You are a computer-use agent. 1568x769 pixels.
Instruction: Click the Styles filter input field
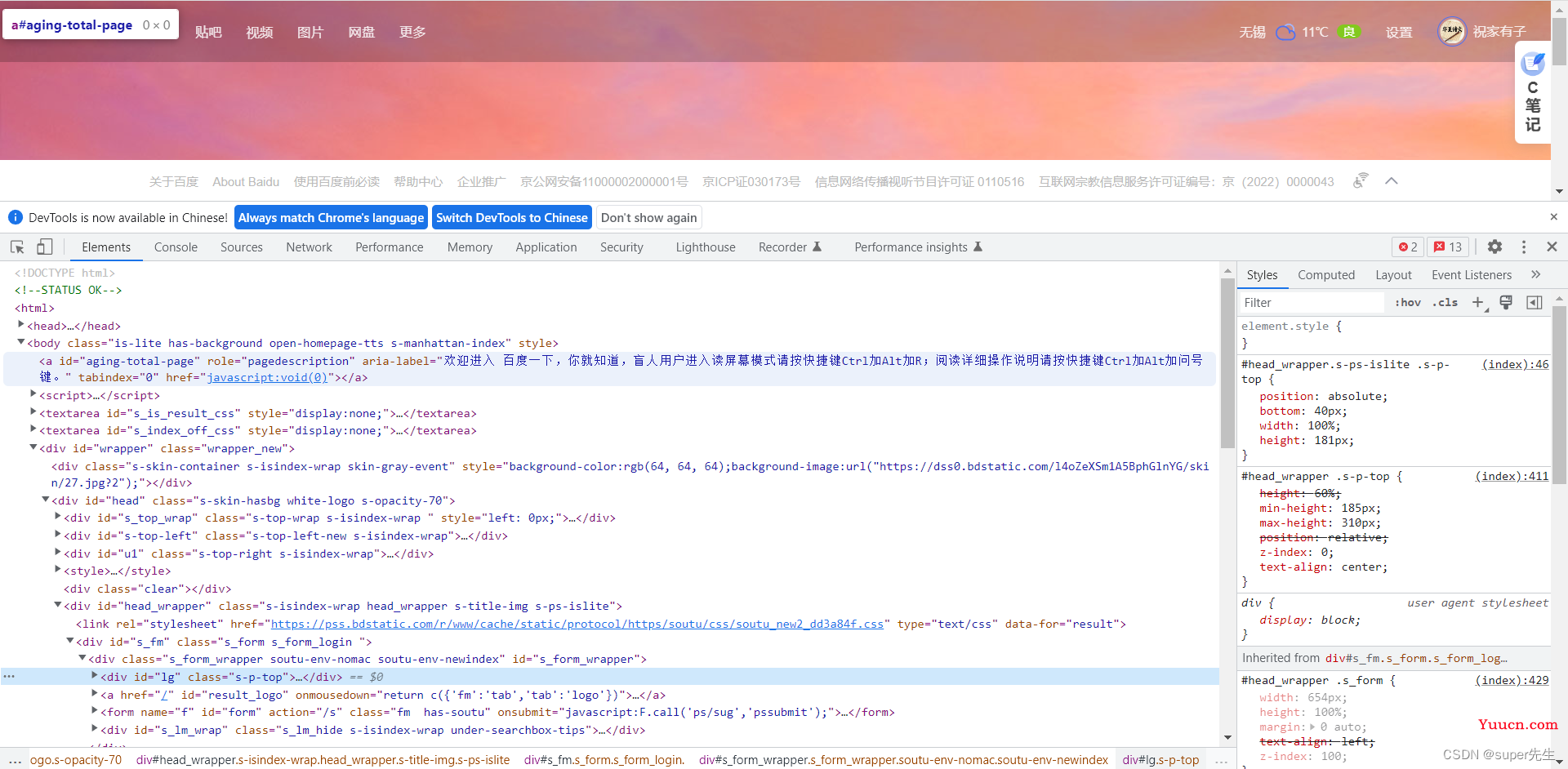pos(1312,303)
